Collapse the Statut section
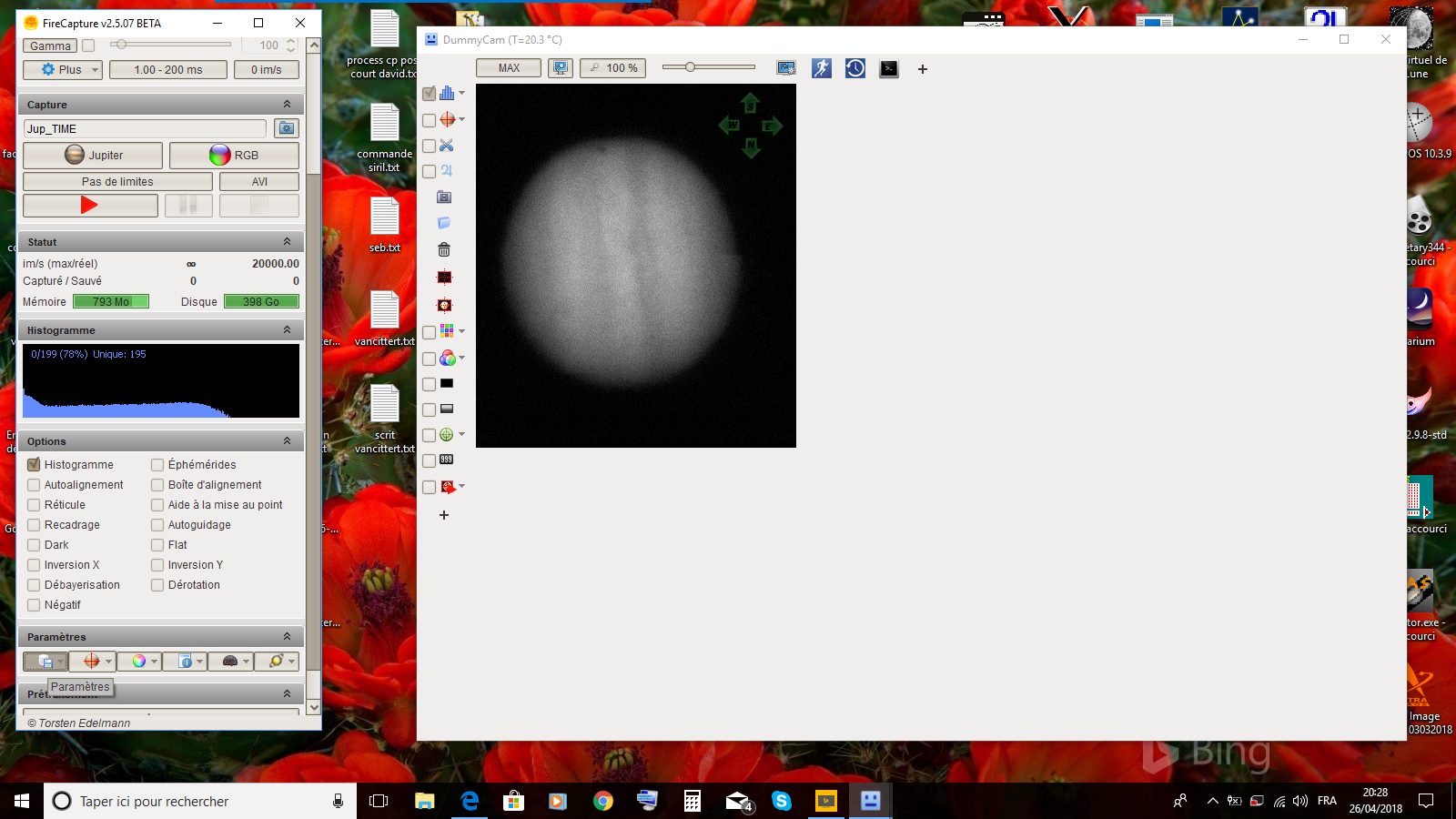The image size is (1456, 819). (x=287, y=241)
